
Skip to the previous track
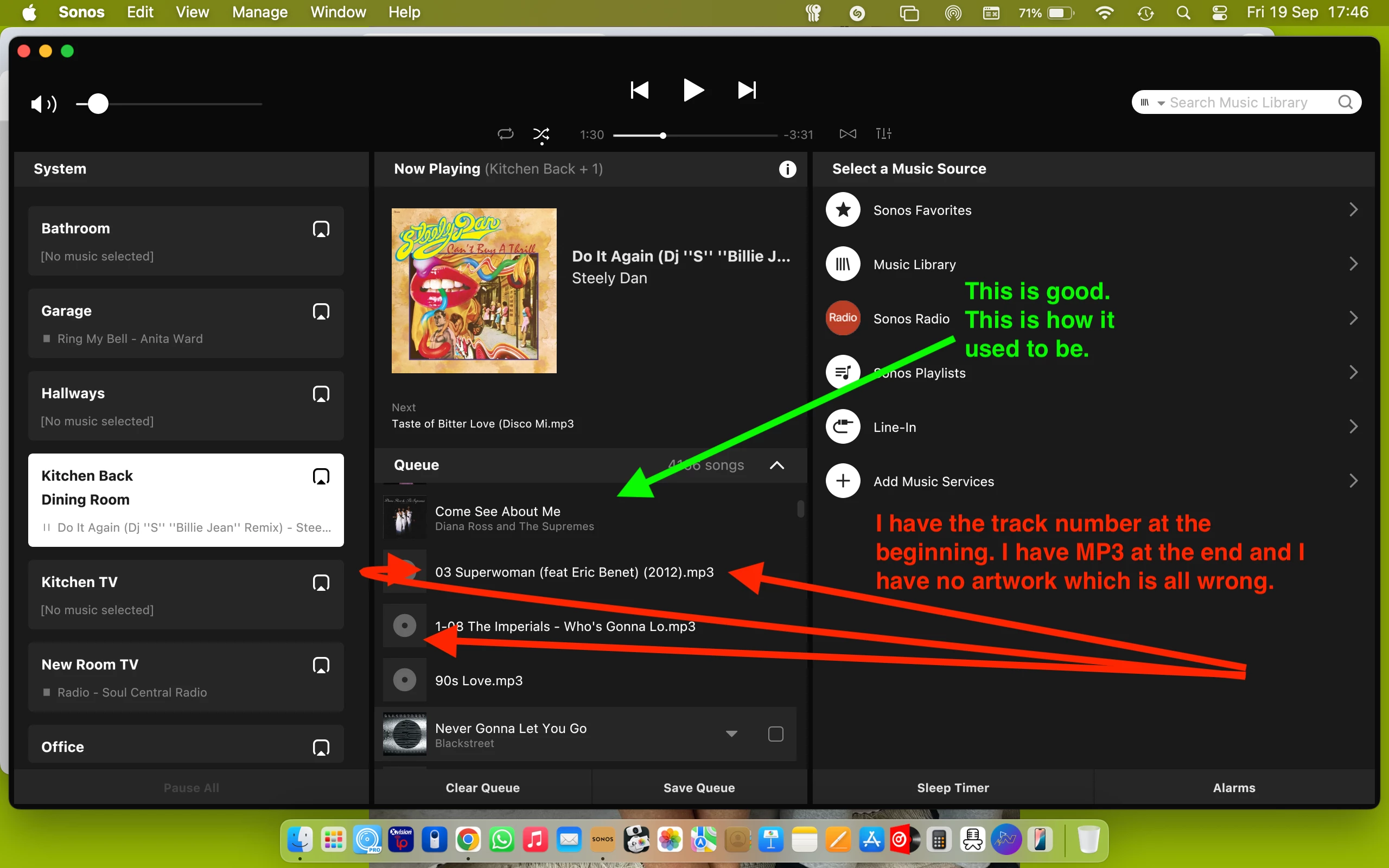point(639,90)
